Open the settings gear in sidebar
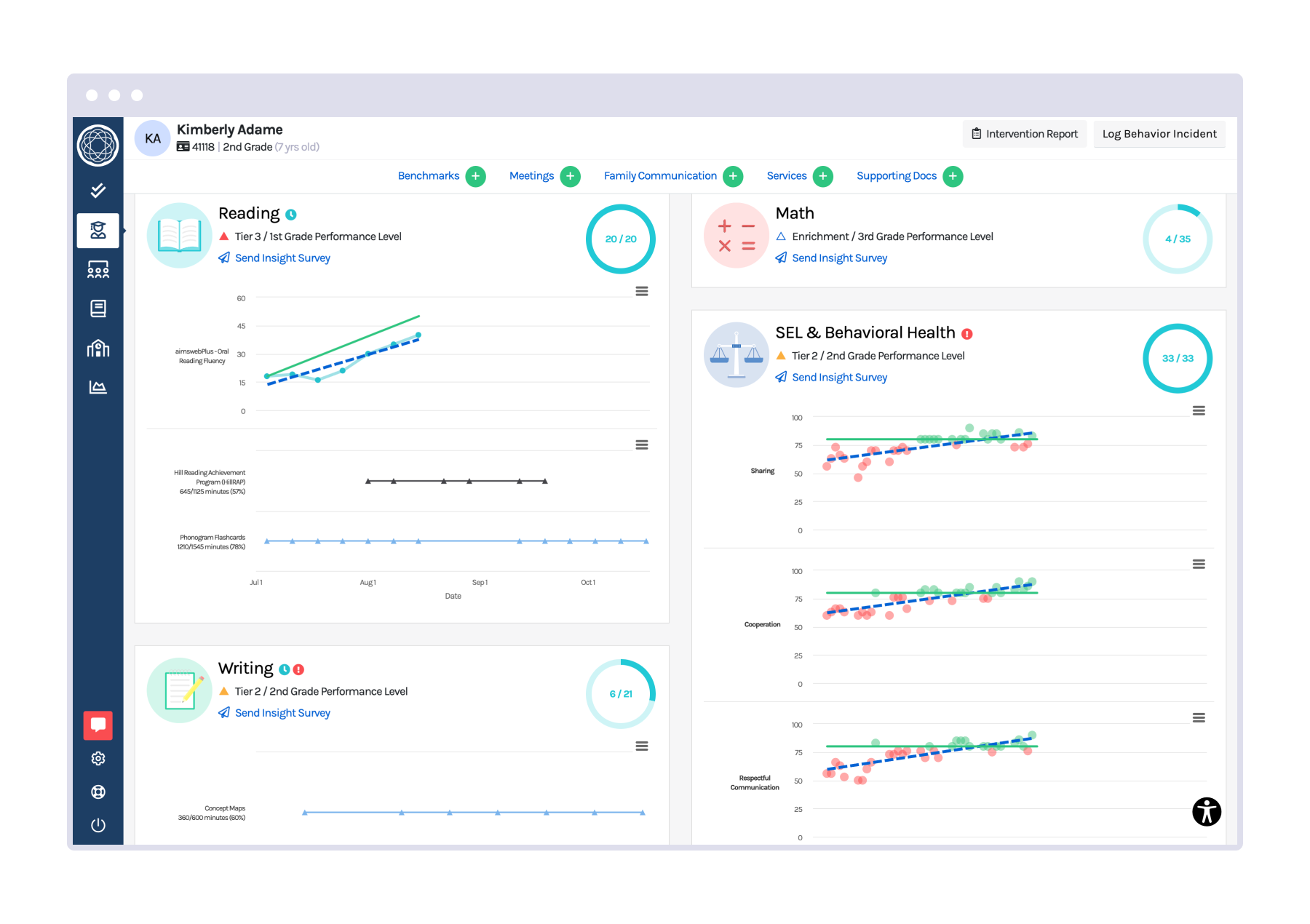Image resolution: width=1310 pixels, height=924 pixels. pyautogui.click(x=98, y=759)
